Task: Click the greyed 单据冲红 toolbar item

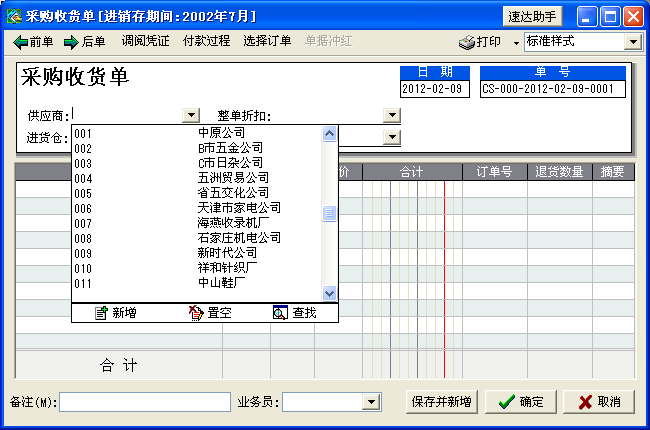Action: pos(328,41)
